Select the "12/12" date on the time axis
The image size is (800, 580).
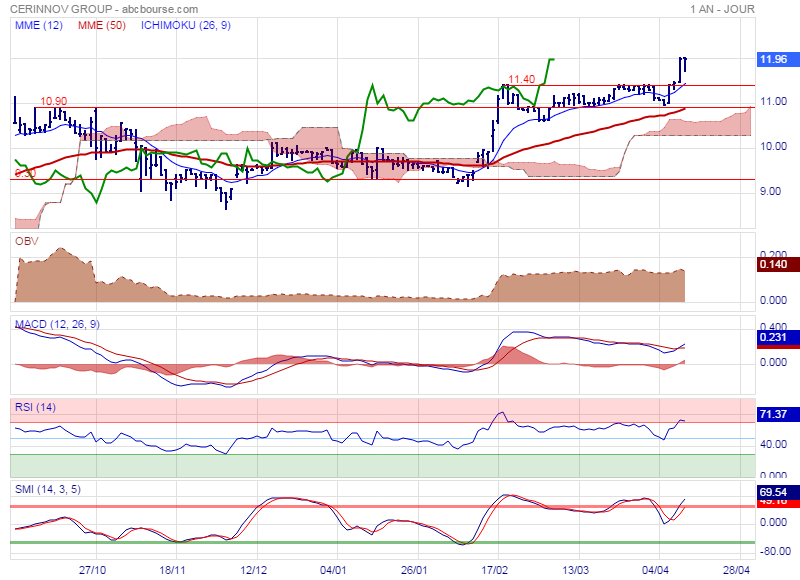253,570
